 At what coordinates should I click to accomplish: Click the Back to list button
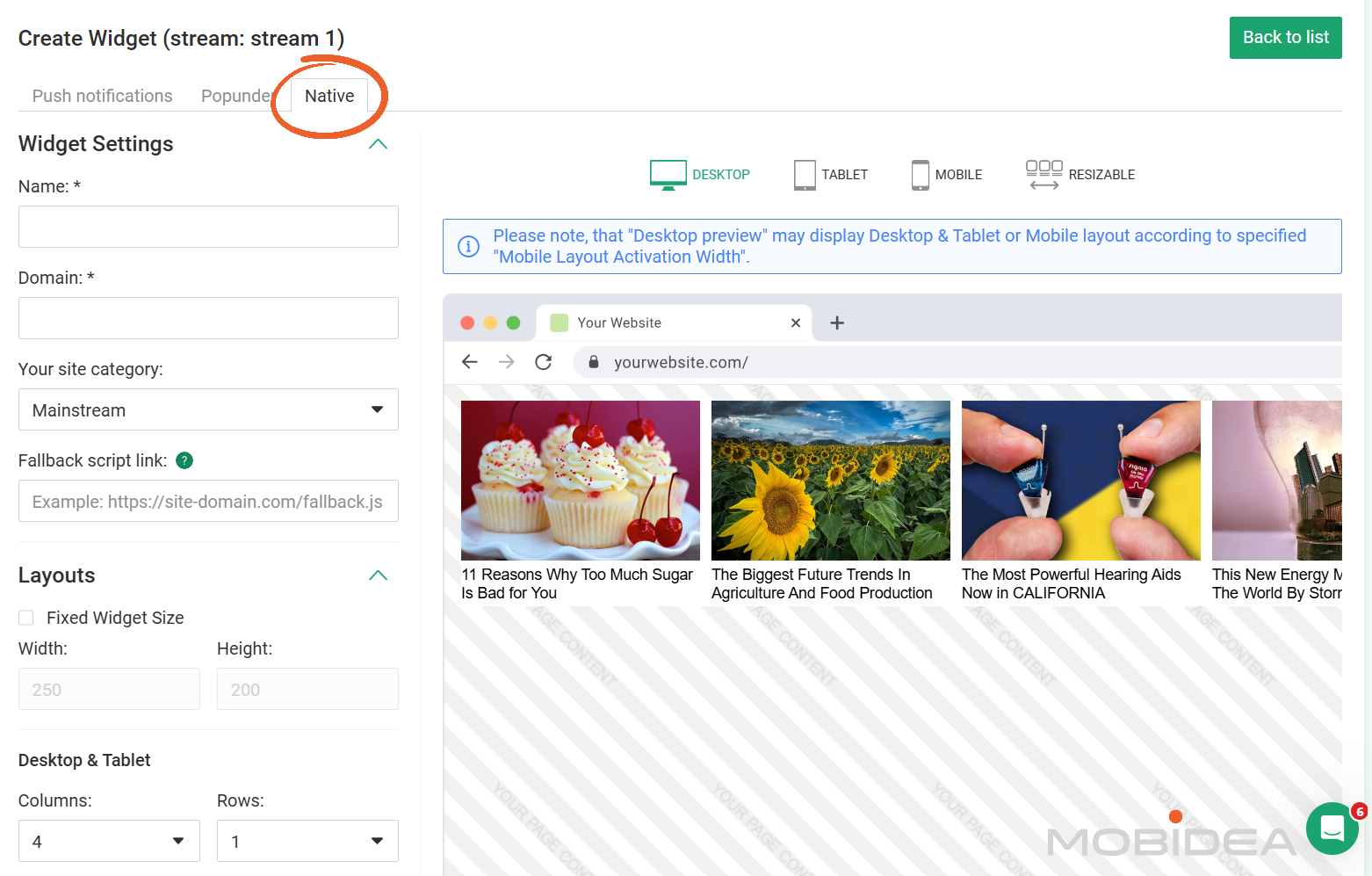[x=1286, y=38]
